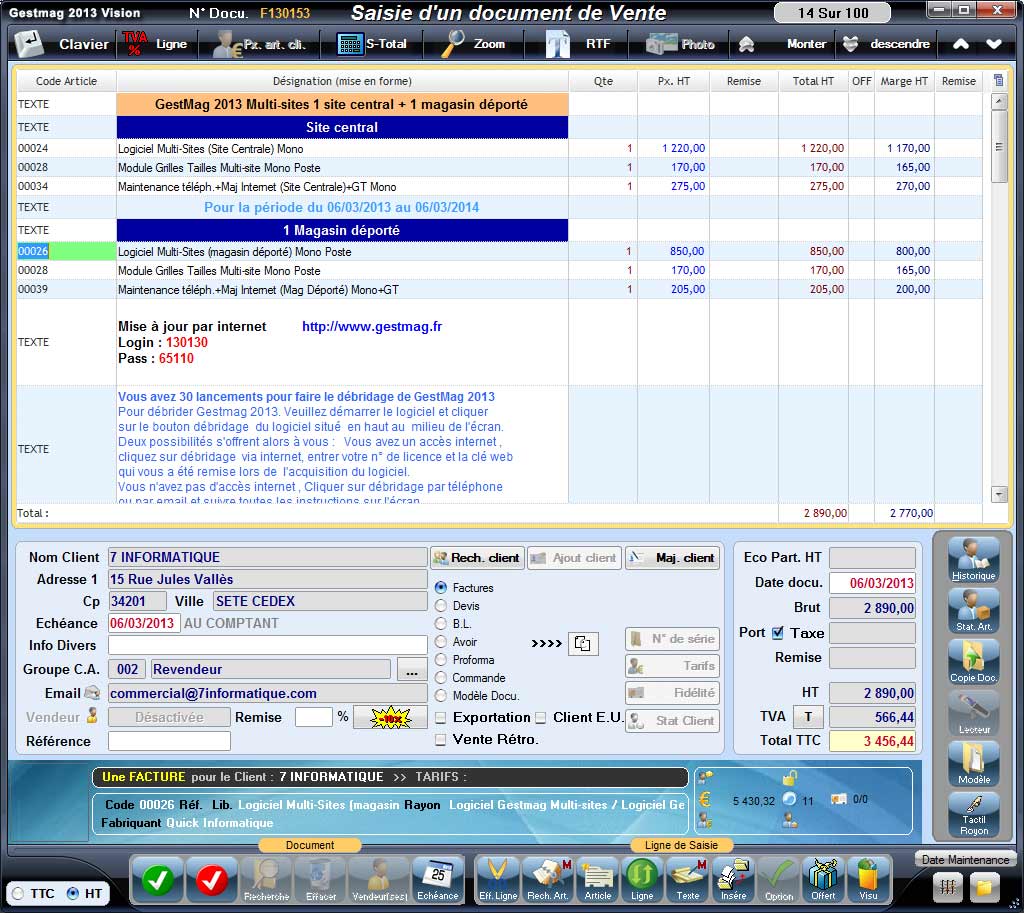Search articles with Rech. Art.

[x=547, y=880]
